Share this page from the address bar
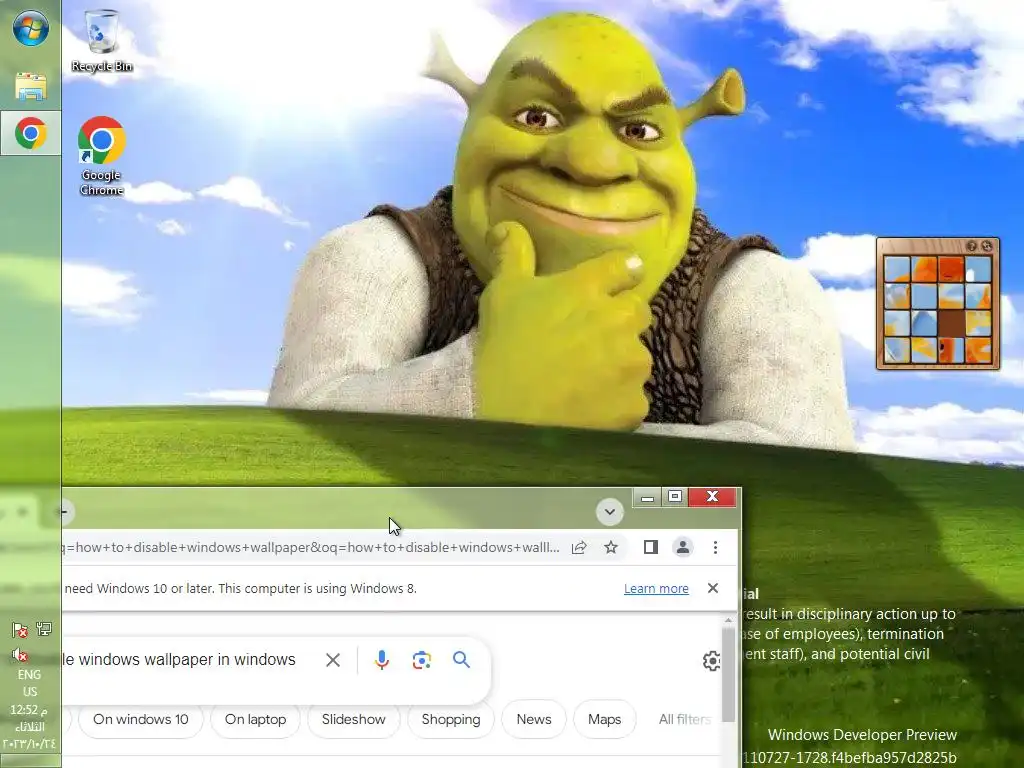This screenshot has height=768, width=1024. click(x=579, y=547)
